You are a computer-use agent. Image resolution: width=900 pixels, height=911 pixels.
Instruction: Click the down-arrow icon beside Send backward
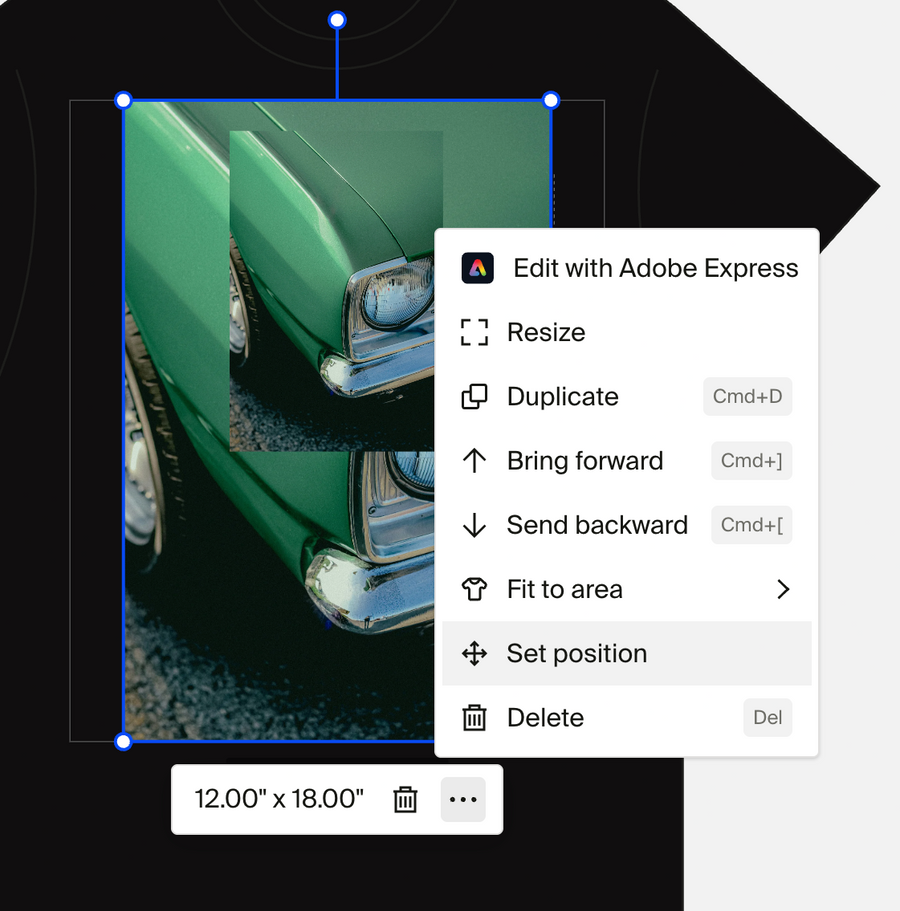pos(474,524)
